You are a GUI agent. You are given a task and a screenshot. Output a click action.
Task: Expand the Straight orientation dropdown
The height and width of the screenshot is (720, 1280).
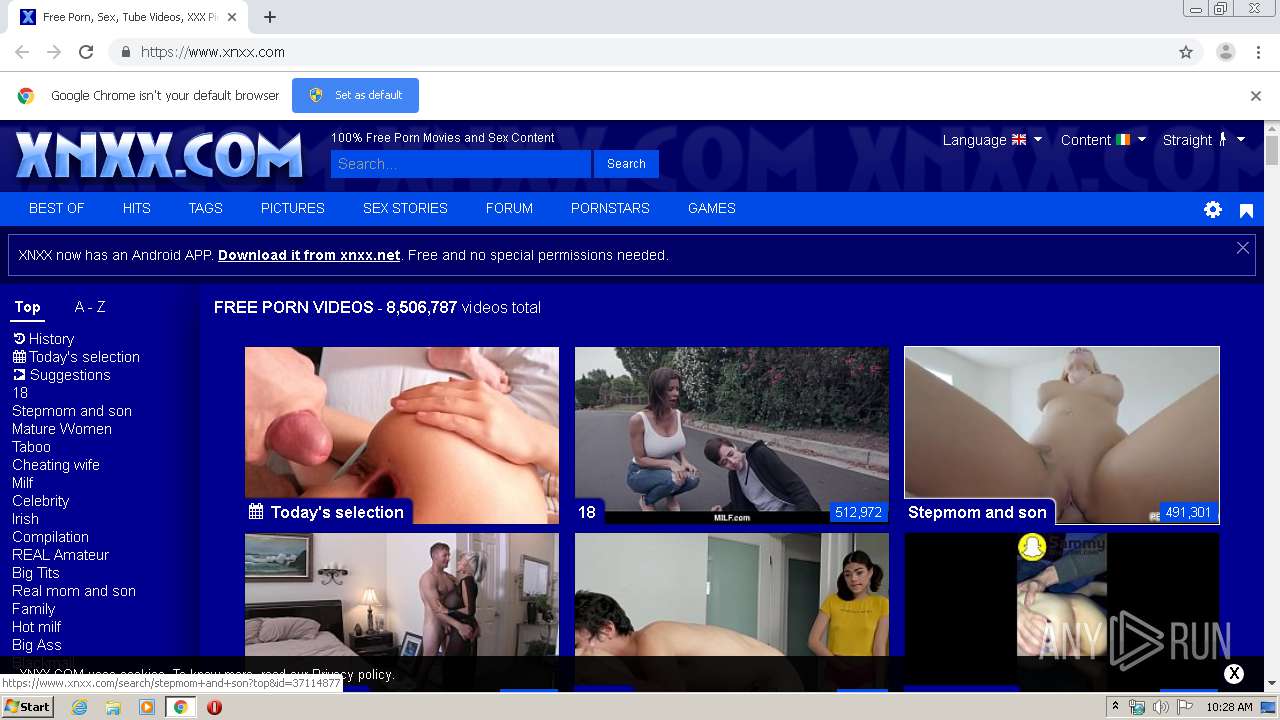click(1204, 140)
